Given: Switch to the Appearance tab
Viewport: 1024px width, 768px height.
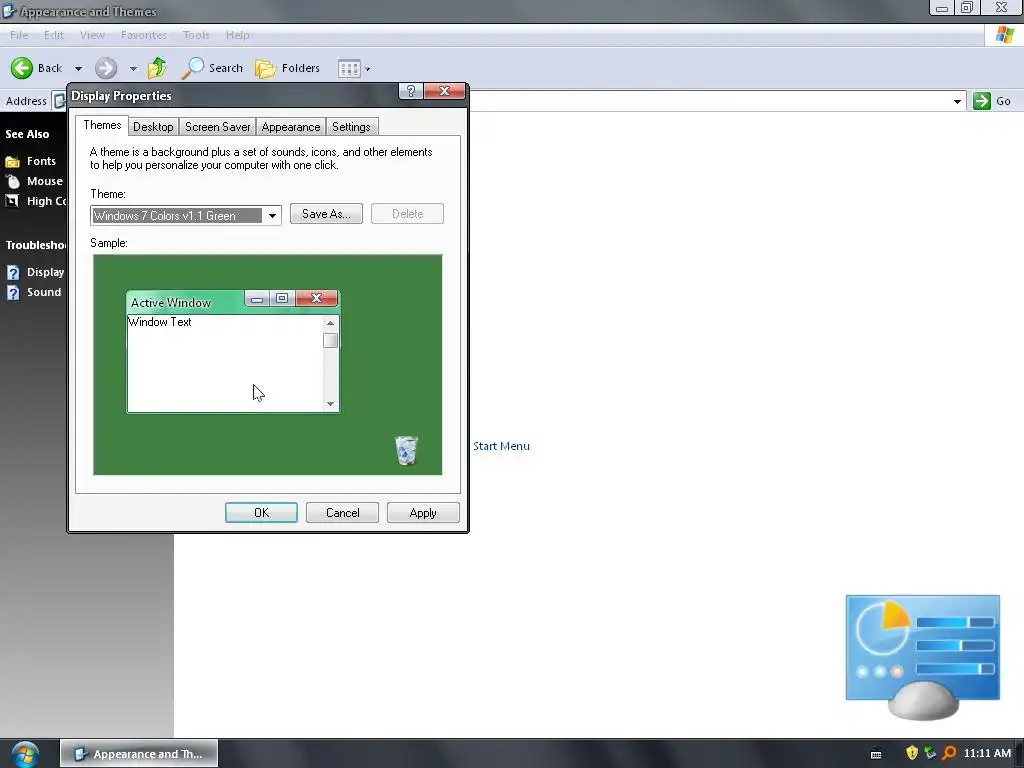Looking at the screenshot, I should (x=291, y=127).
